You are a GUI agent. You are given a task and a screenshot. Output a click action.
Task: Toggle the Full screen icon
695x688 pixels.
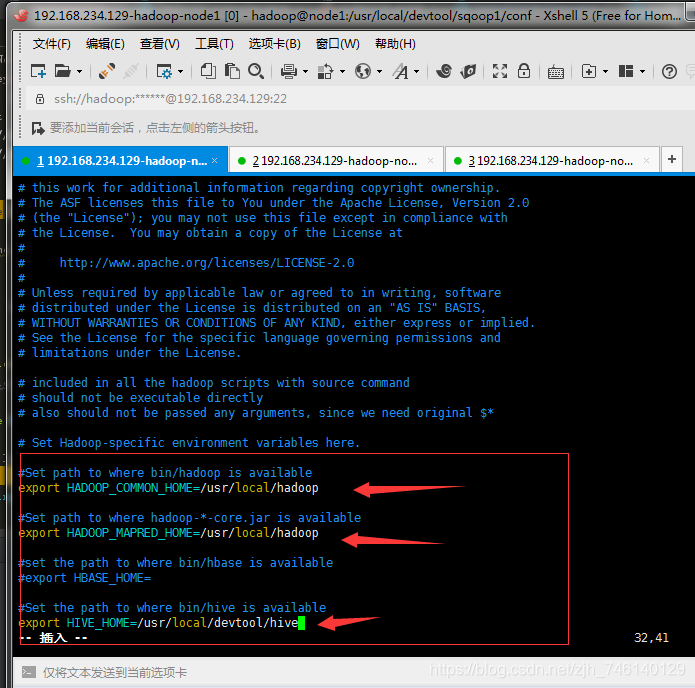[500, 71]
